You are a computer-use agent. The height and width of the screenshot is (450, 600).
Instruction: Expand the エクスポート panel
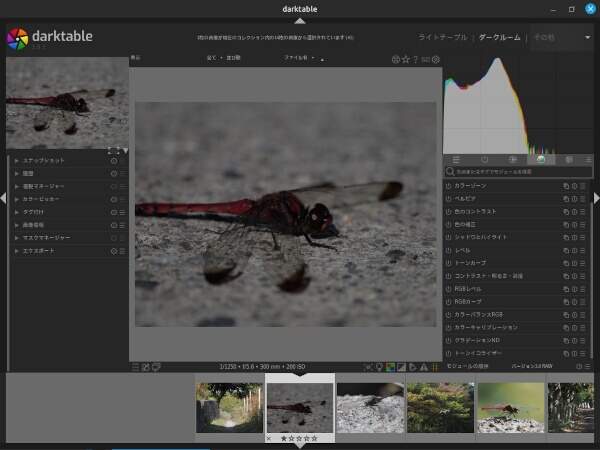[x=17, y=251]
